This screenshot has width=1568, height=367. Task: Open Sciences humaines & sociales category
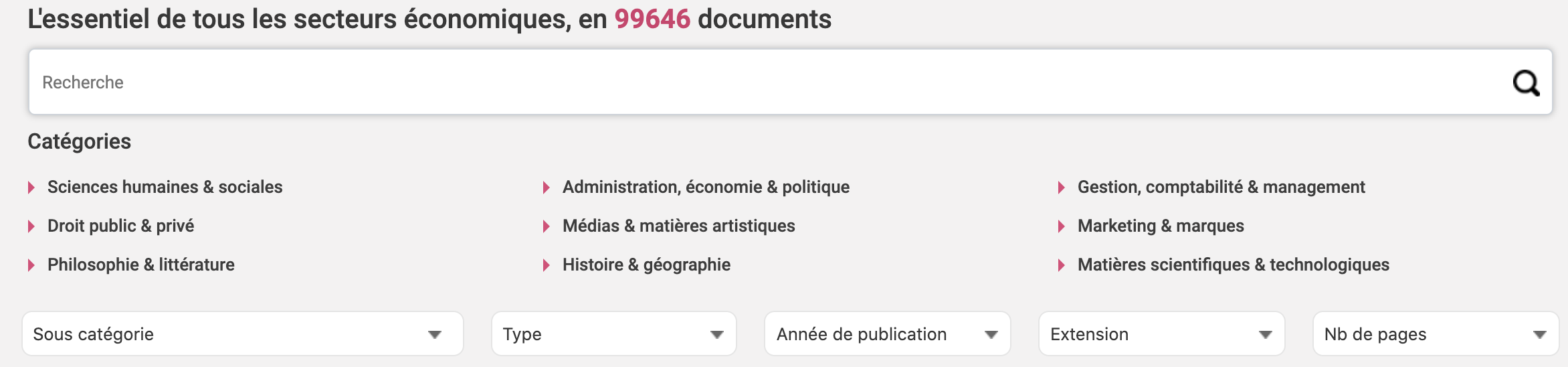click(165, 187)
